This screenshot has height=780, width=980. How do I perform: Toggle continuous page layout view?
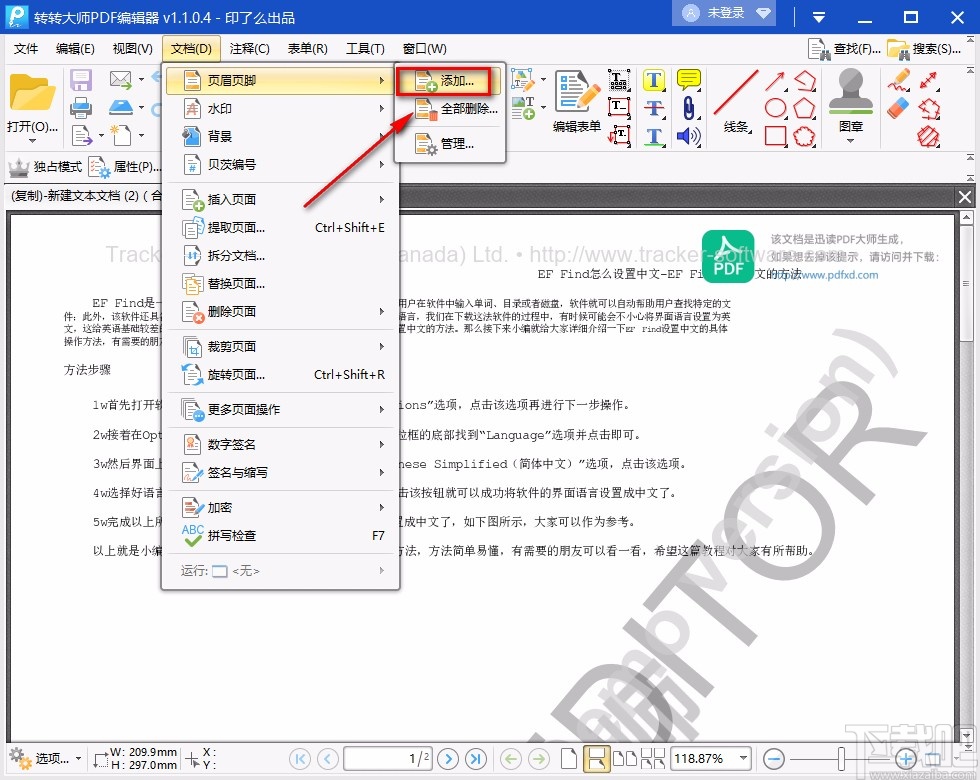point(596,759)
